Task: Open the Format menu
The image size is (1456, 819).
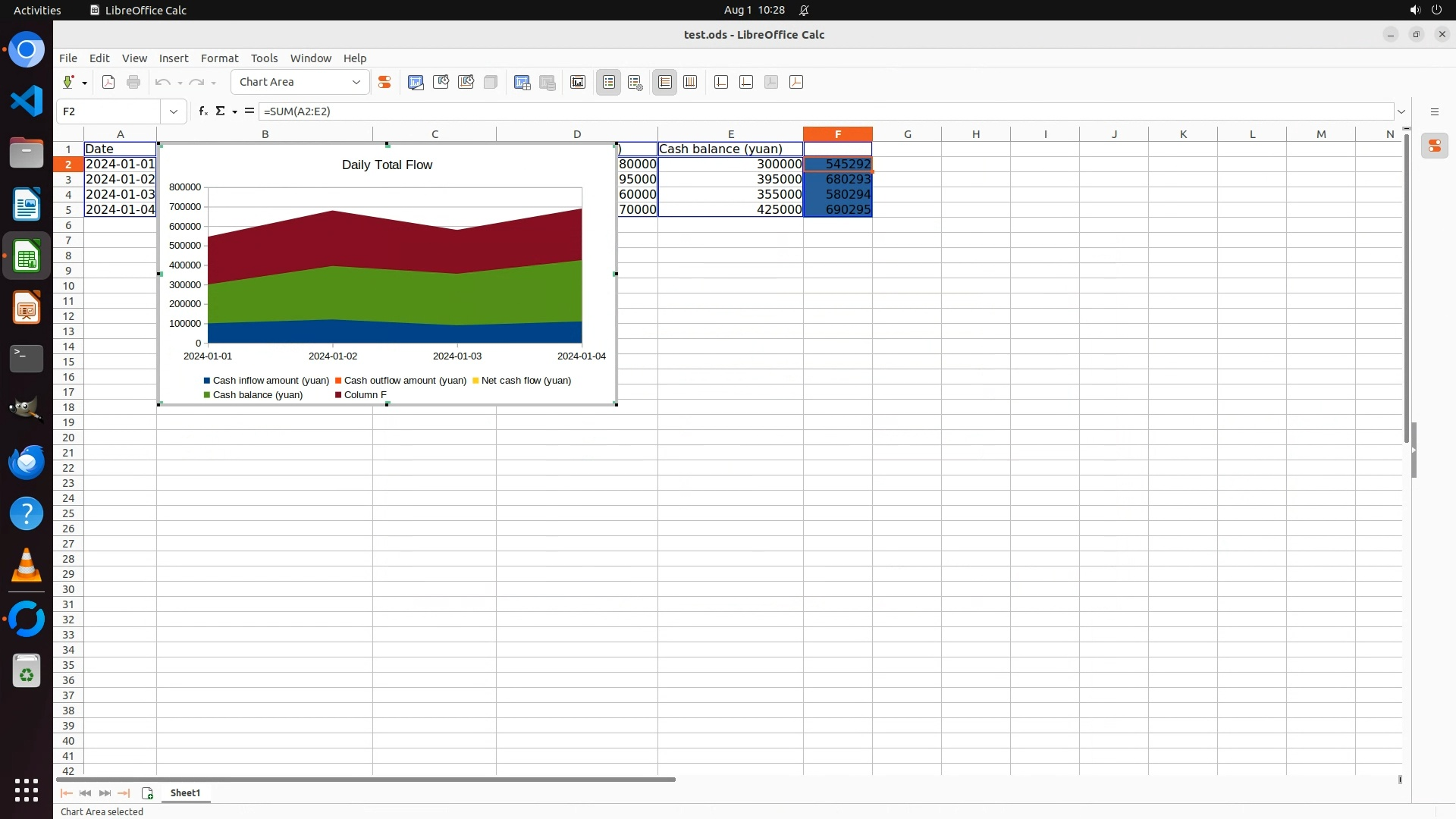Action: tap(219, 58)
